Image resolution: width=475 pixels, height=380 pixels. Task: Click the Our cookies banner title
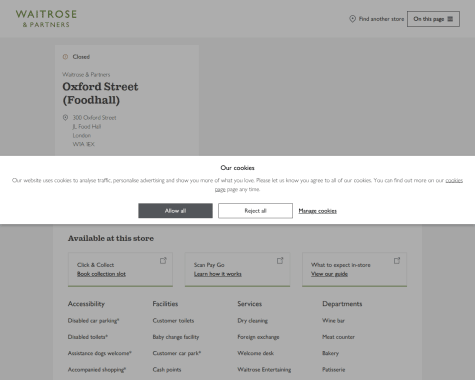point(237,168)
